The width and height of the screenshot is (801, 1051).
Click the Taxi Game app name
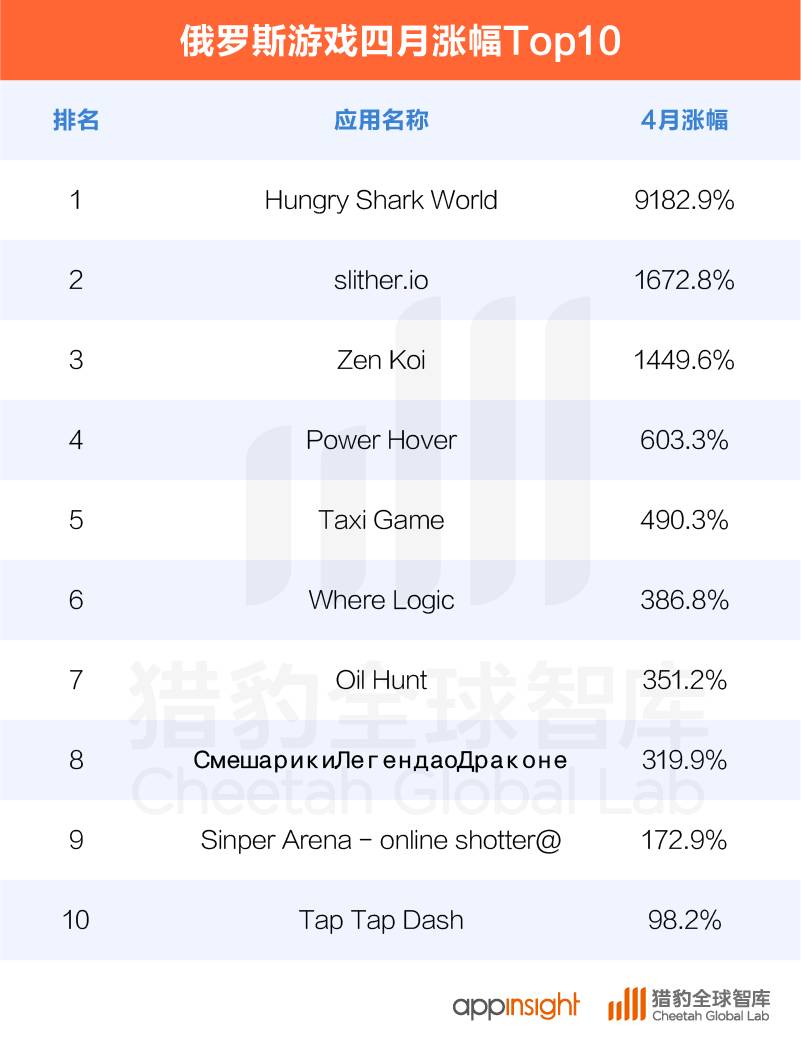pyautogui.click(x=381, y=520)
